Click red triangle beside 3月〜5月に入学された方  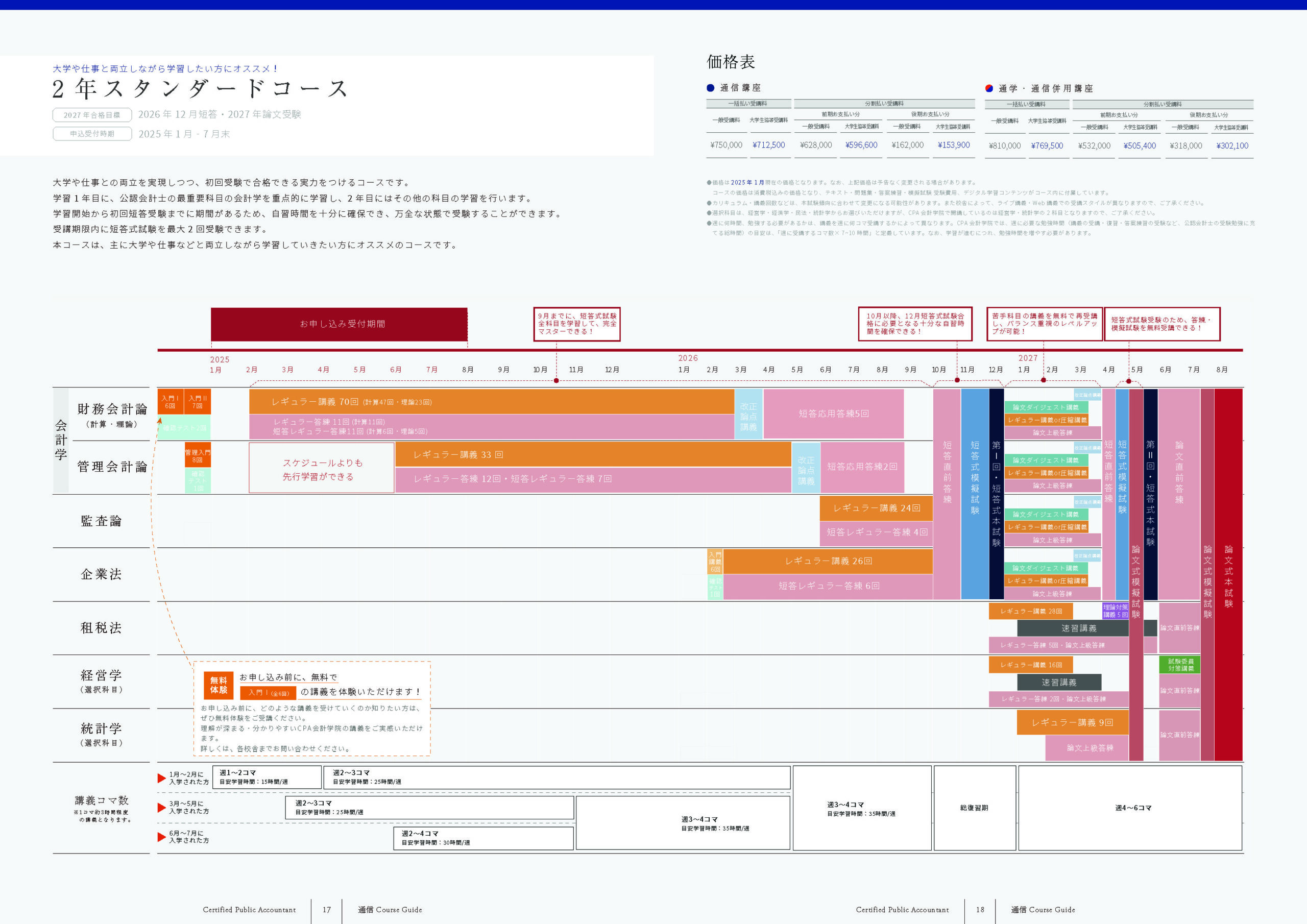(162, 807)
